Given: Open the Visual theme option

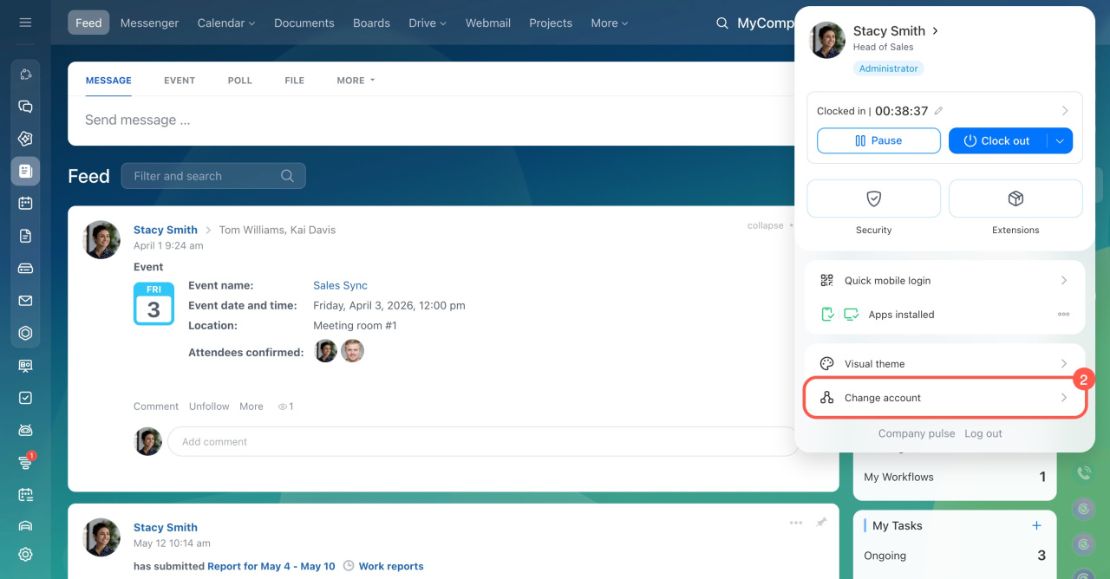Looking at the screenshot, I should tap(945, 364).
